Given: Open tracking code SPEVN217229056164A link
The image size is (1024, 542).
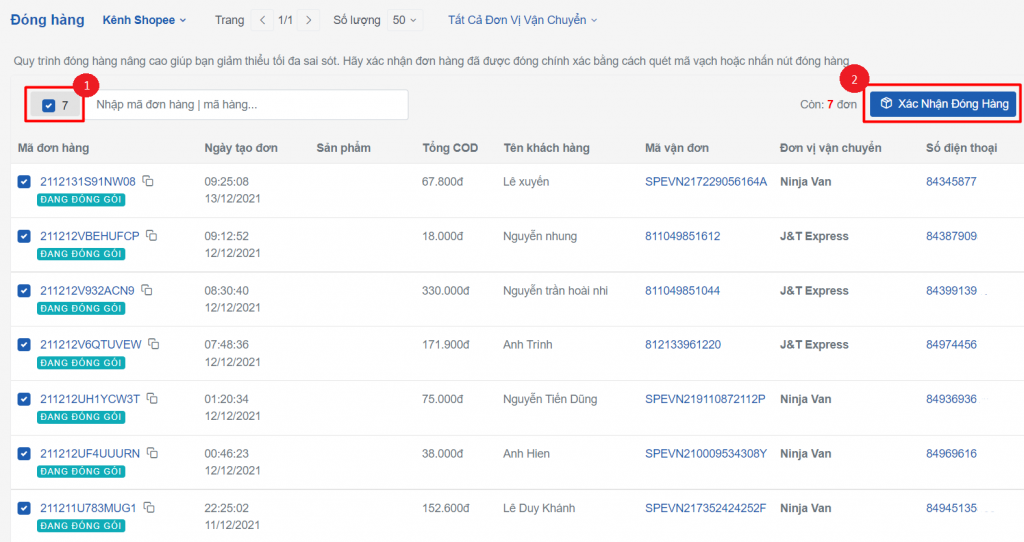Looking at the screenshot, I should coord(706,182).
